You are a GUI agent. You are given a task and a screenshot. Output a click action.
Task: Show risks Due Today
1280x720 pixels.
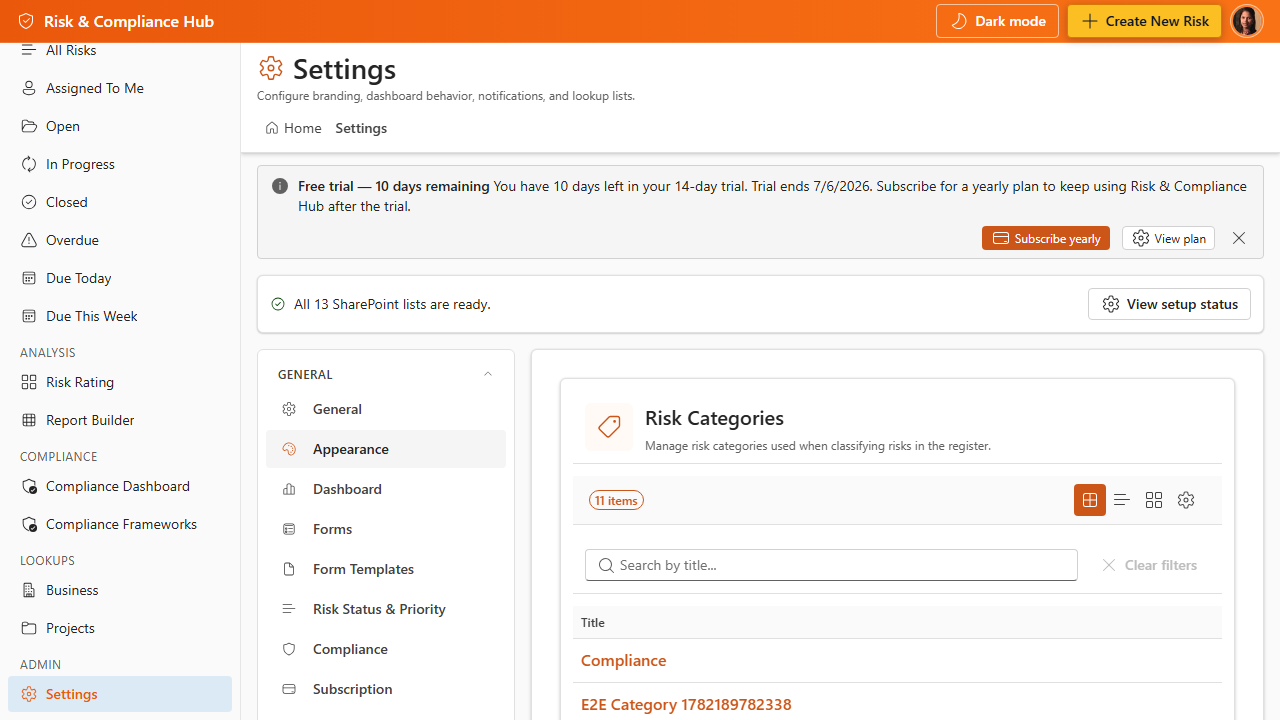coord(120,278)
